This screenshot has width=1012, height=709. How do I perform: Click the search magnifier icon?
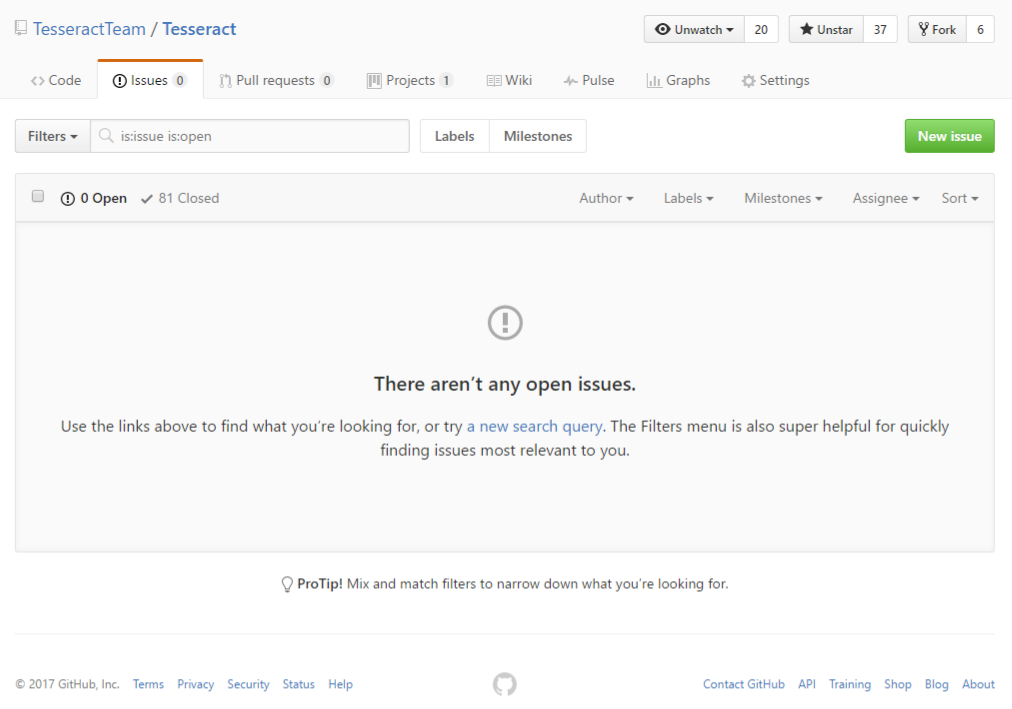click(x=106, y=135)
